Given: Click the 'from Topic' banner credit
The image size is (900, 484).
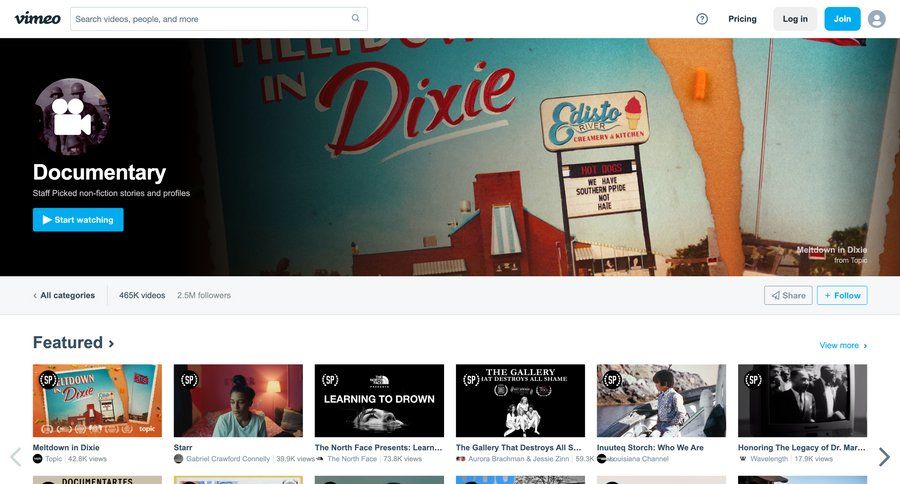Looking at the screenshot, I should click(851, 260).
